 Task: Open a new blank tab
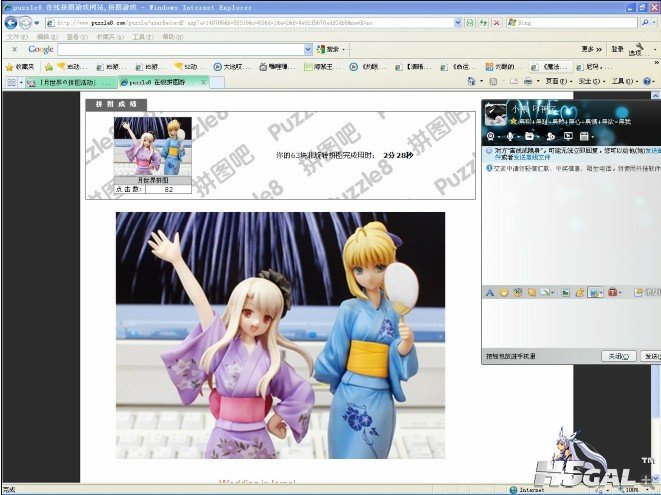217,82
